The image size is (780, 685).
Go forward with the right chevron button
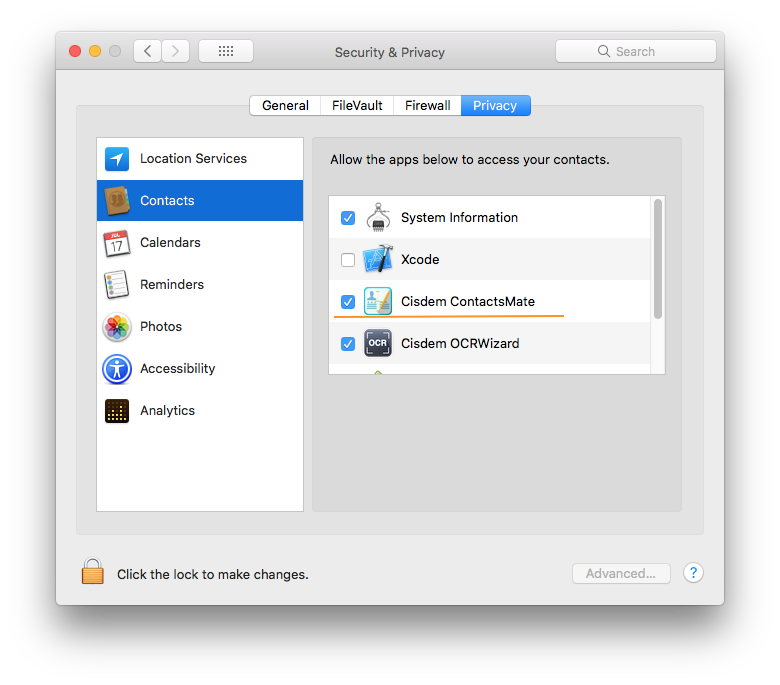(x=175, y=51)
